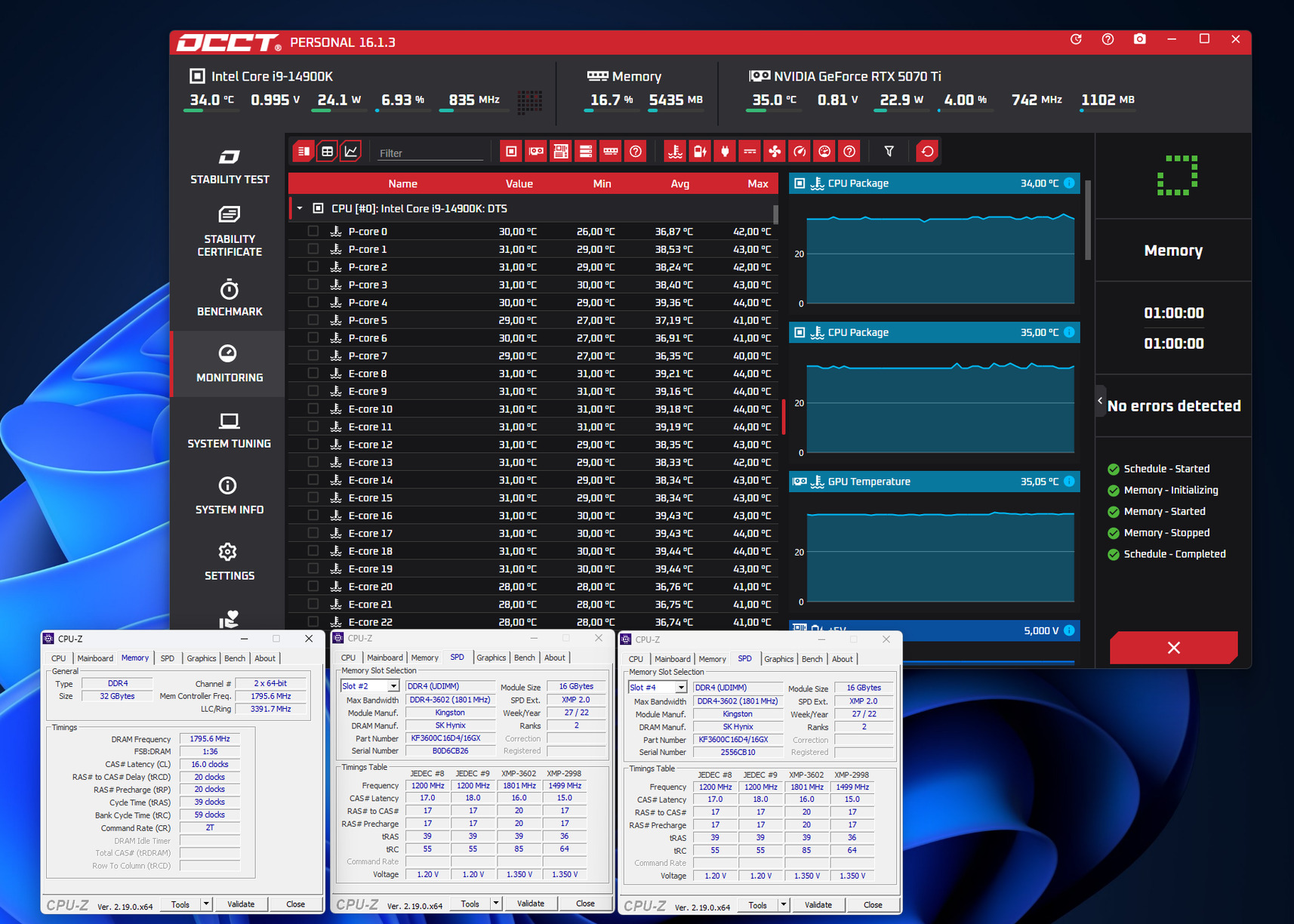This screenshot has height=924, width=1294.
Task: Switch to the graph view layout icon
Action: (x=351, y=152)
